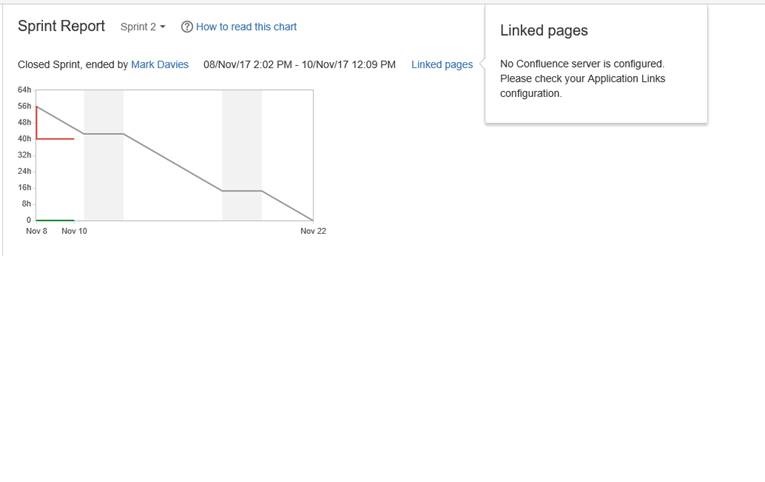Image resolution: width=765 pixels, height=482 pixels.
Task: Click the green time-spent line at chart bottom
Action: click(55, 221)
